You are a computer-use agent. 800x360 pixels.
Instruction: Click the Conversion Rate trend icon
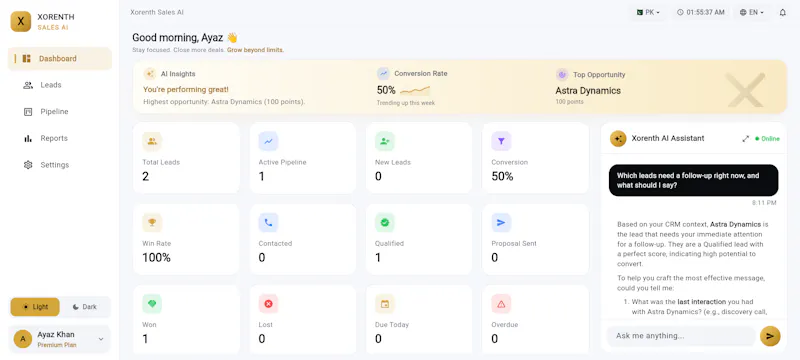click(384, 73)
